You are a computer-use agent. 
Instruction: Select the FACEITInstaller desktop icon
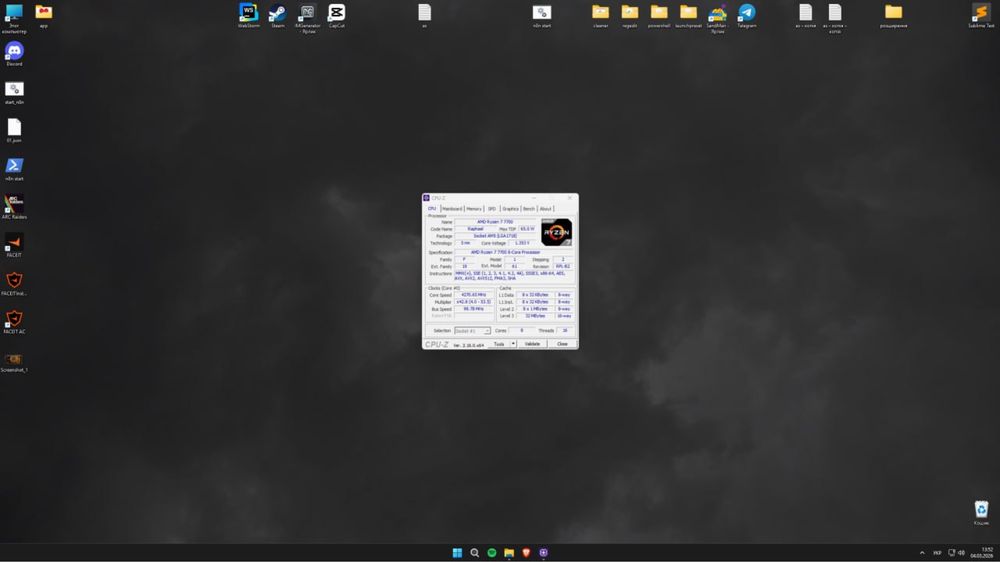[14, 283]
